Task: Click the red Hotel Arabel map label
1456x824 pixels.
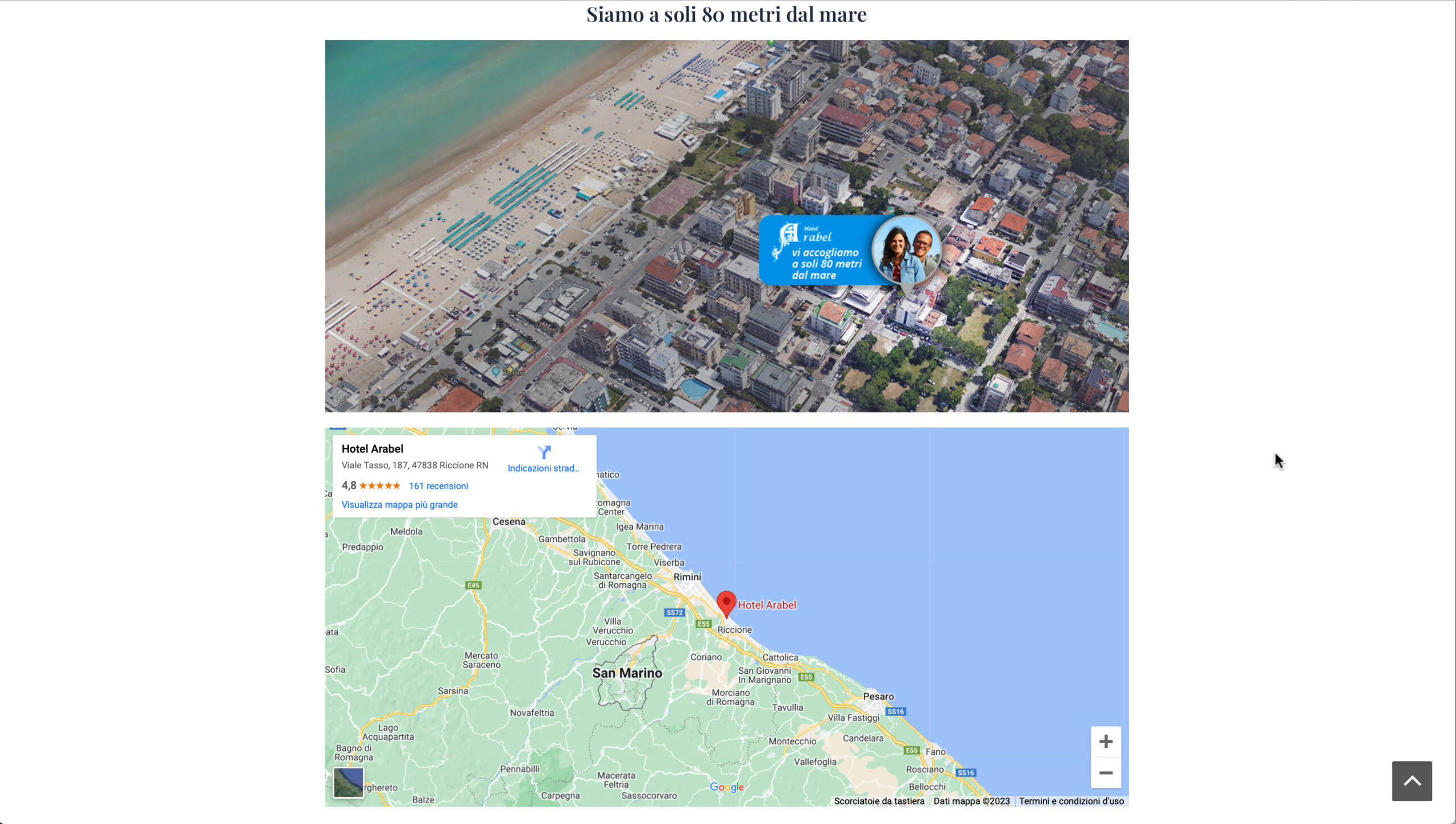Action: pyautogui.click(x=767, y=605)
